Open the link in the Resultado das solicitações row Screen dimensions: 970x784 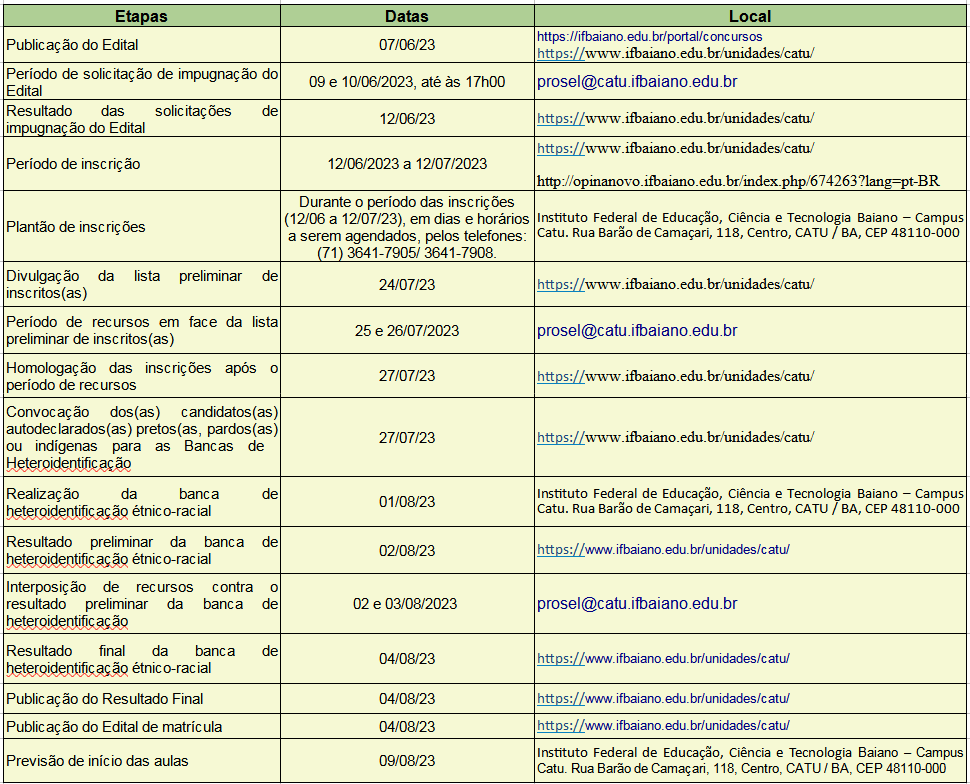675,118
